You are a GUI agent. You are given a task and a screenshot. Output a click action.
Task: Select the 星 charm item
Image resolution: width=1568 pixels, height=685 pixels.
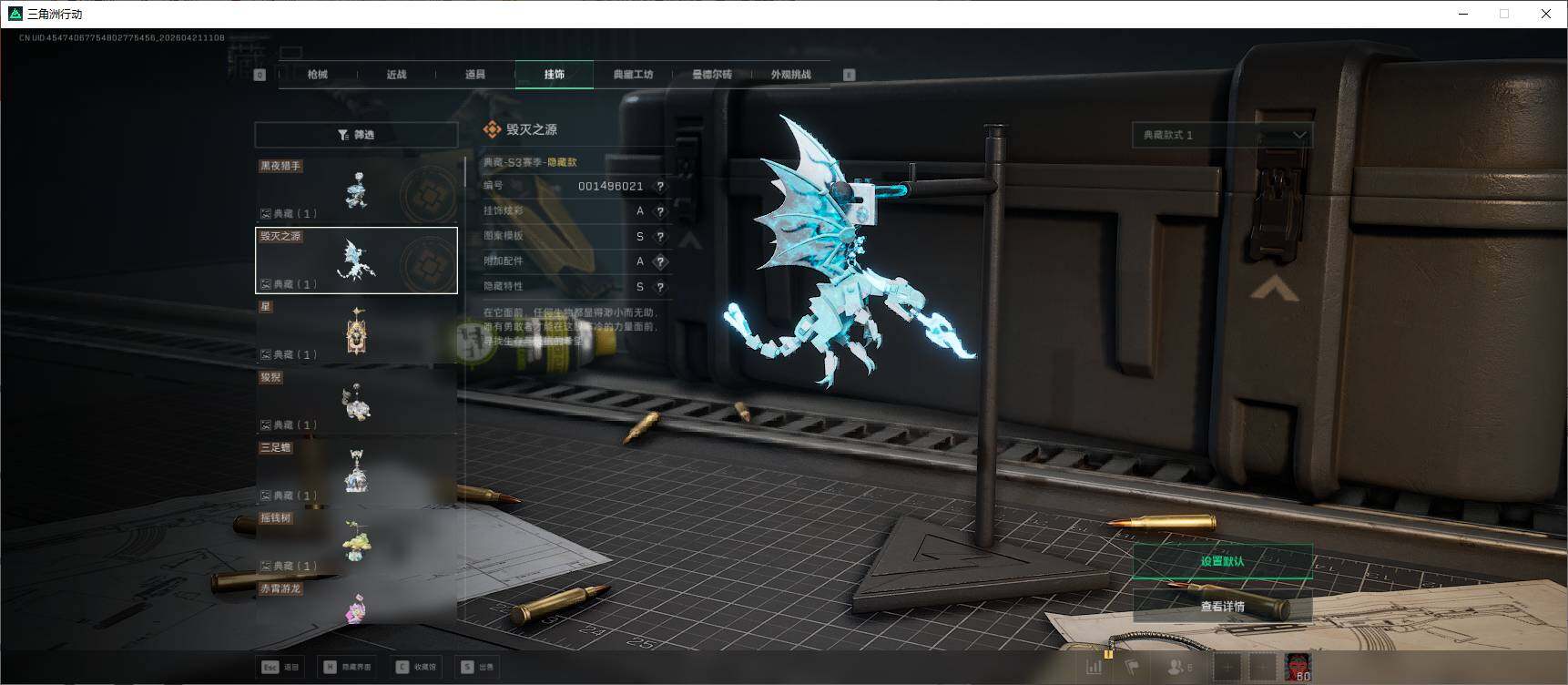[356, 331]
